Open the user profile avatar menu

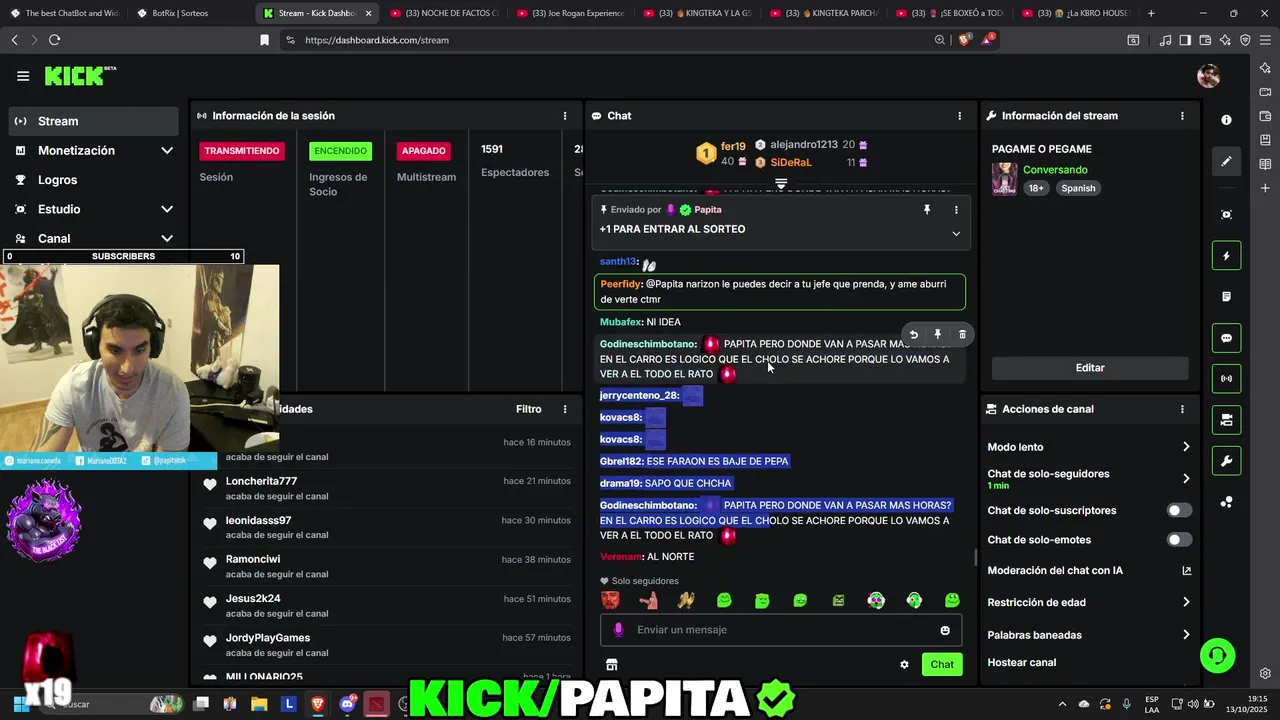[x=1208, y=76]
